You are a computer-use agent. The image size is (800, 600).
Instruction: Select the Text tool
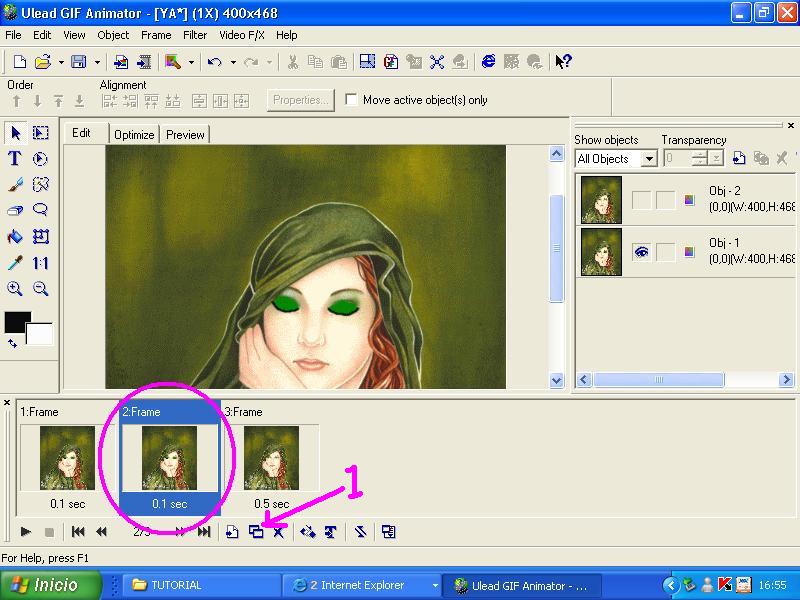[x=15, y=159]
